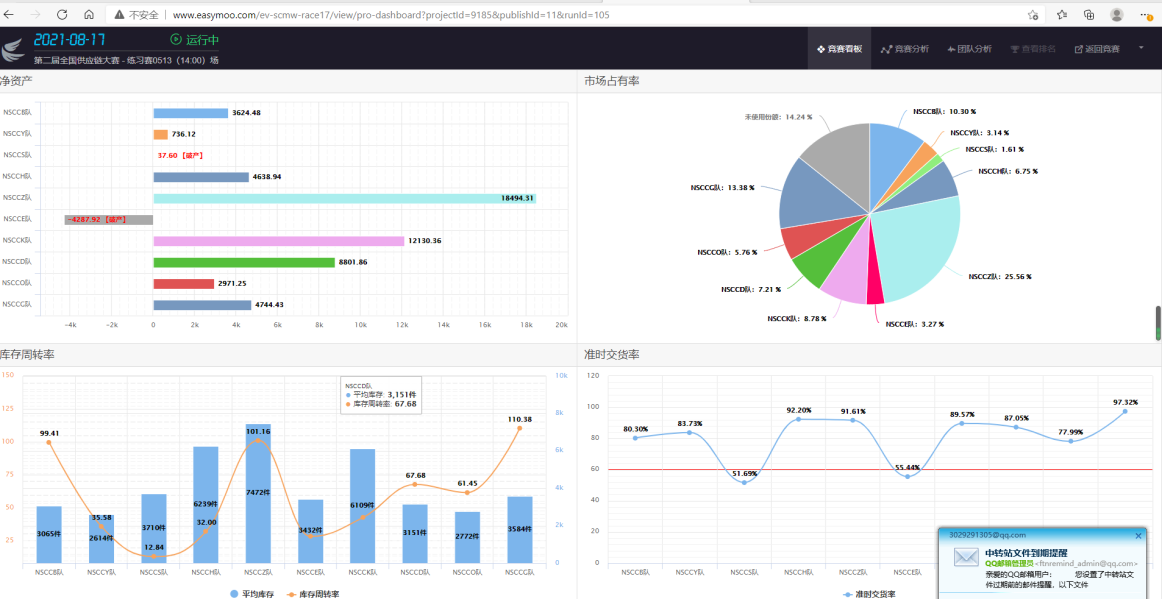Viewport: 1162px width, 599px height.
Task: Click the browser back arrow
Action: click(10, 15)
